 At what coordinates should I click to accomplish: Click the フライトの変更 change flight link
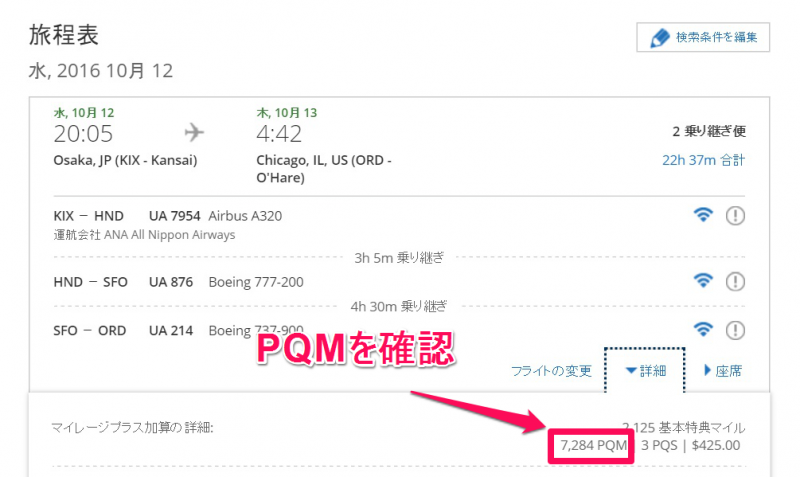552,371
